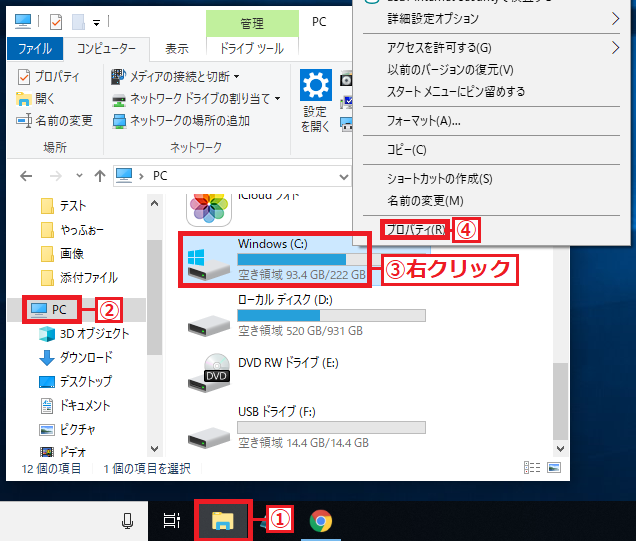
Task: Open the ドライブ ツール tab
Action: pyautogui.click(x=252, y=49)
